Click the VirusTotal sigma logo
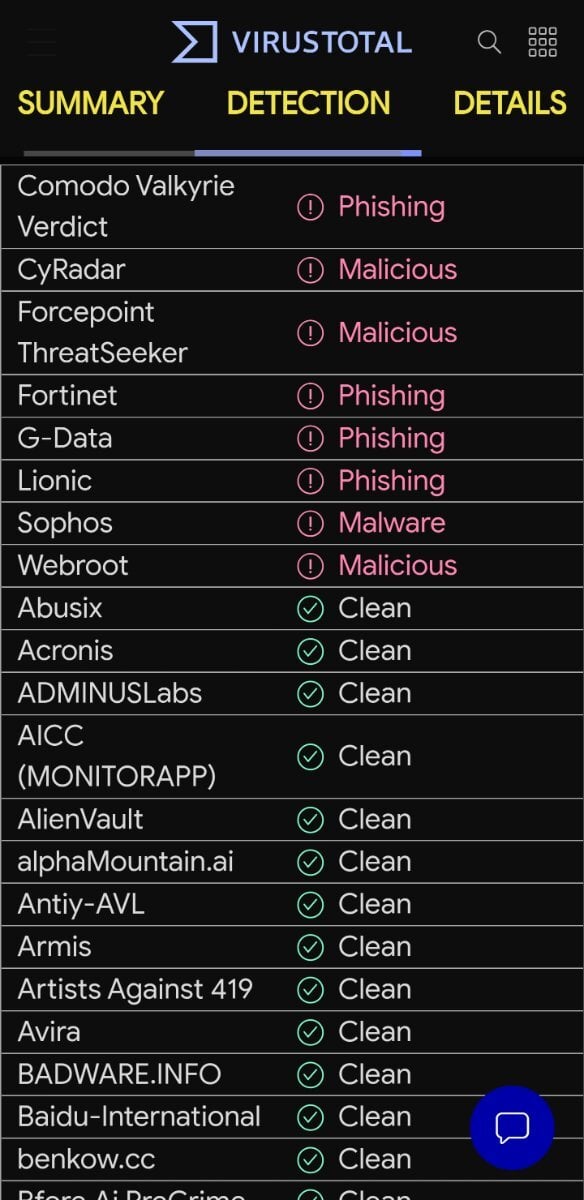Image resolution: width=584 pixels, height=1200 pixels. click(x=195, y=42)
